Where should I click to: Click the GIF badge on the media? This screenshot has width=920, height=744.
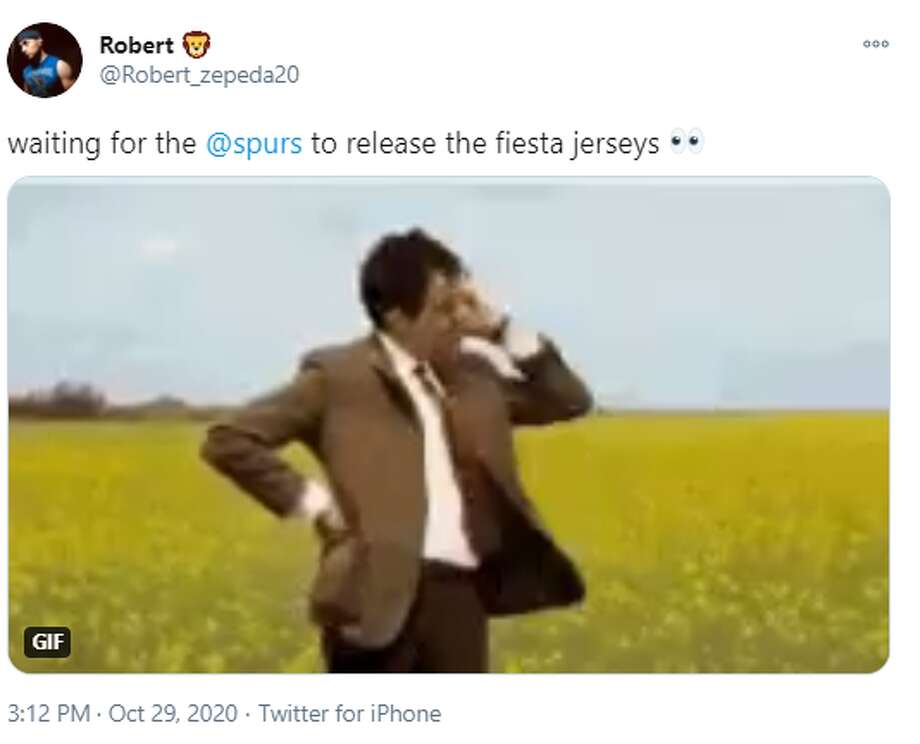pyautogui.click(x=47, y=641)
